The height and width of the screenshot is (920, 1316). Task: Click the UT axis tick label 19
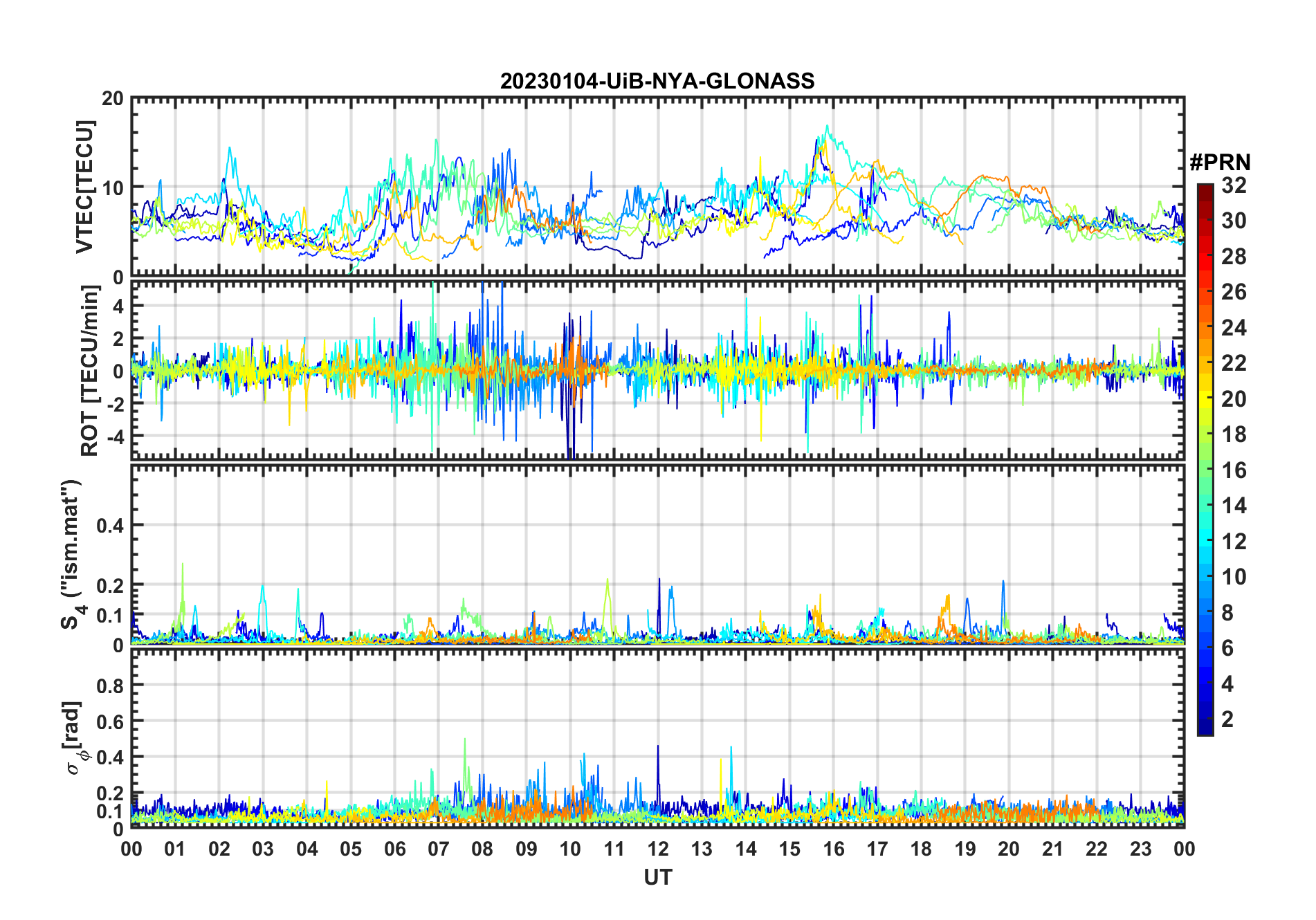coord(965,849)
